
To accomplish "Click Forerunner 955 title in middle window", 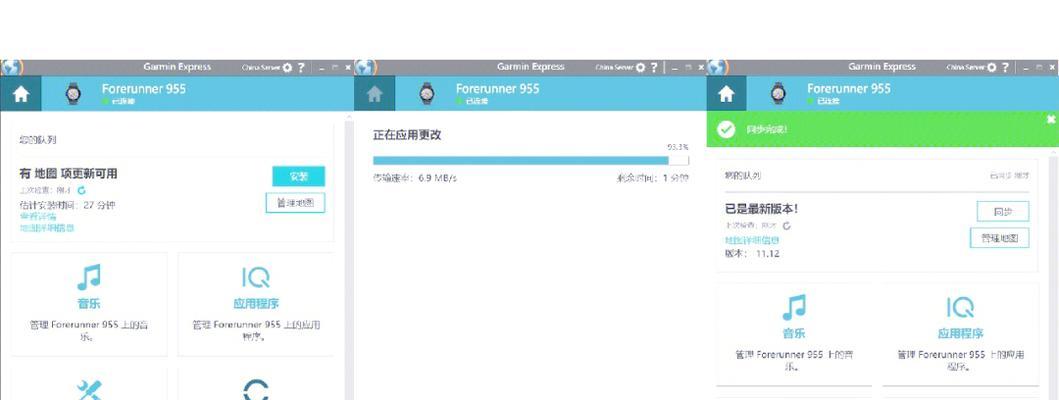I will coord(498,89).
